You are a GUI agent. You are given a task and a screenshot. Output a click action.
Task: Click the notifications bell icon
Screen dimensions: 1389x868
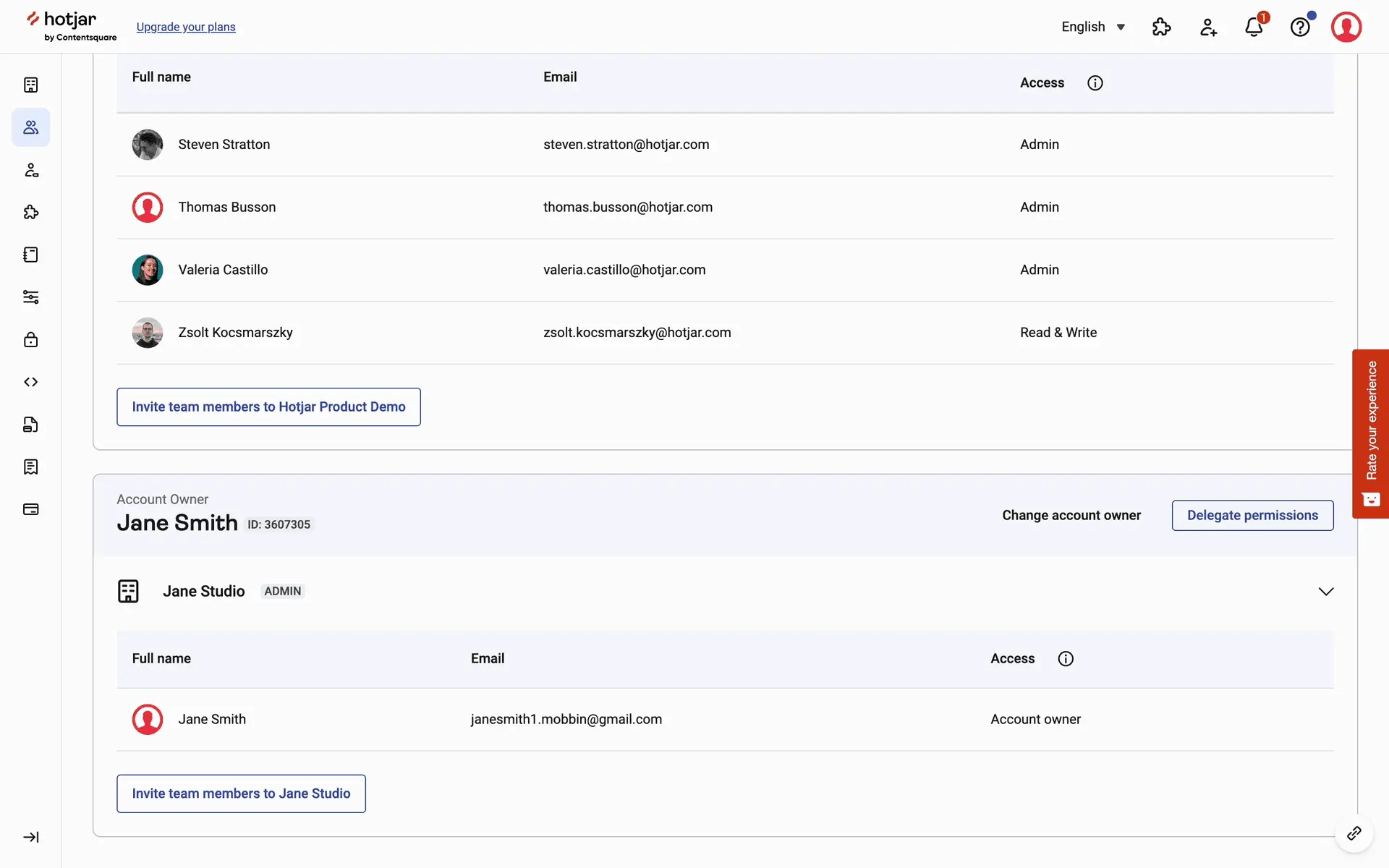[x=1254, y=27]
